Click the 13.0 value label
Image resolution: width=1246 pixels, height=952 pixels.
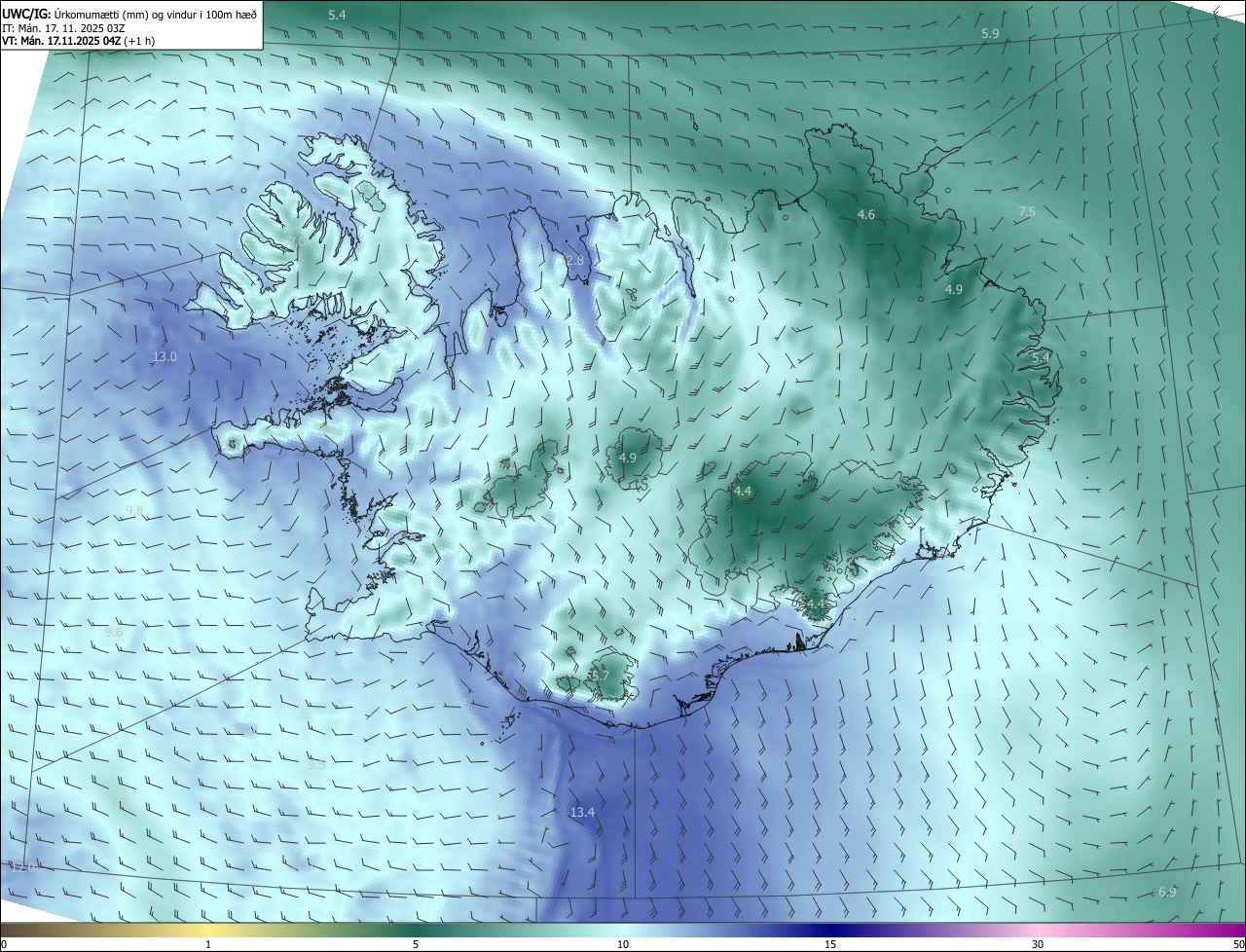(165, 357)
